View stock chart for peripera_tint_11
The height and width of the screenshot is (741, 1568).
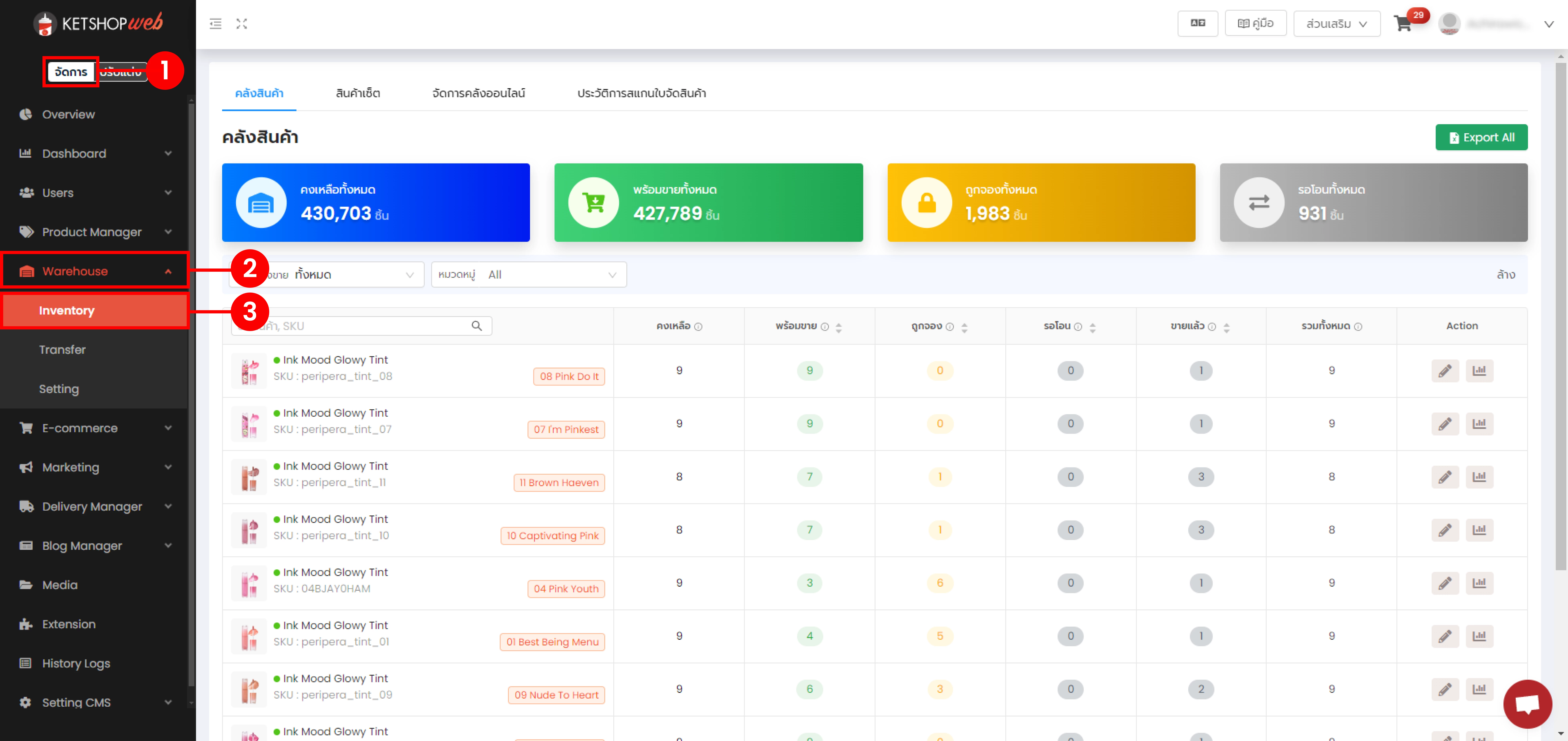1479,477
